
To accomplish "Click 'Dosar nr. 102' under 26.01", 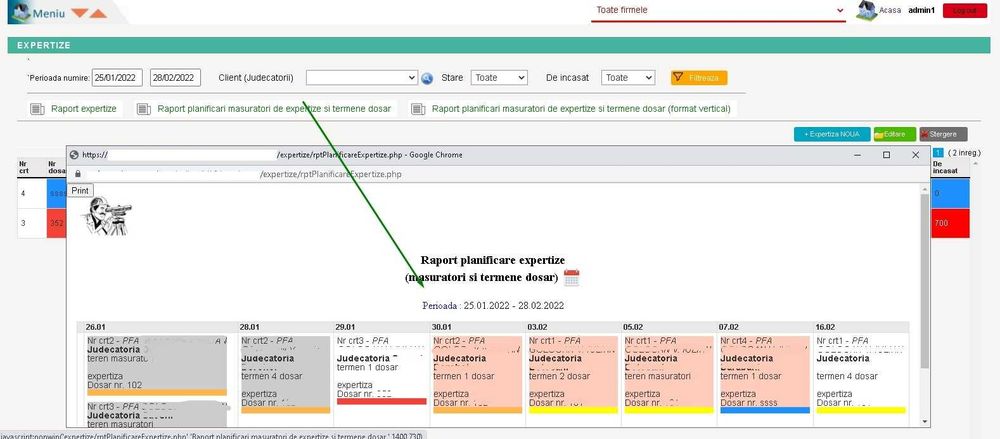I will (115, 385).
